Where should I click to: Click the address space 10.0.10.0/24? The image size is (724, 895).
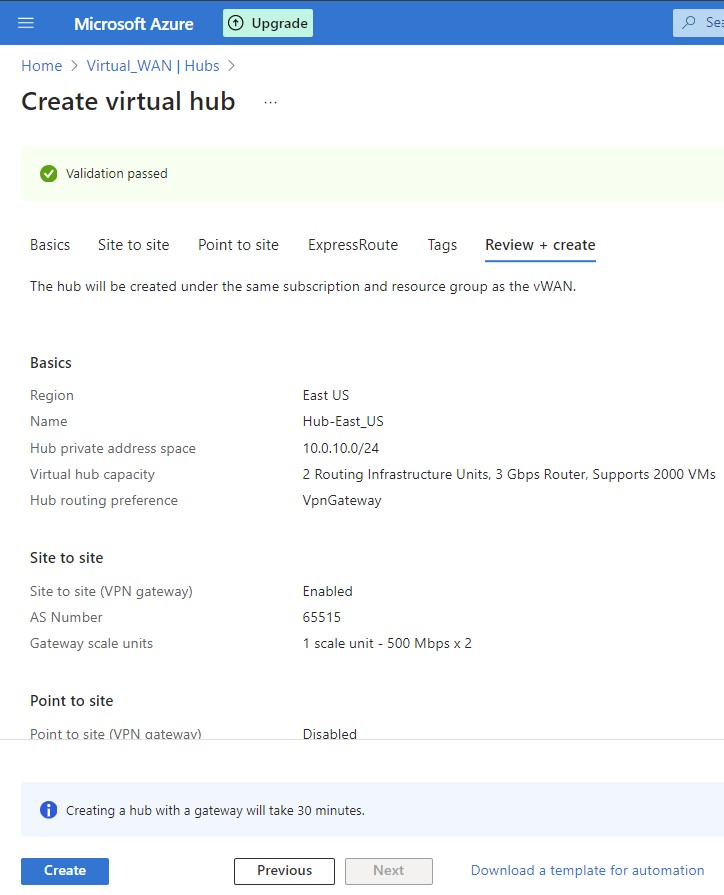click(341, 448)
